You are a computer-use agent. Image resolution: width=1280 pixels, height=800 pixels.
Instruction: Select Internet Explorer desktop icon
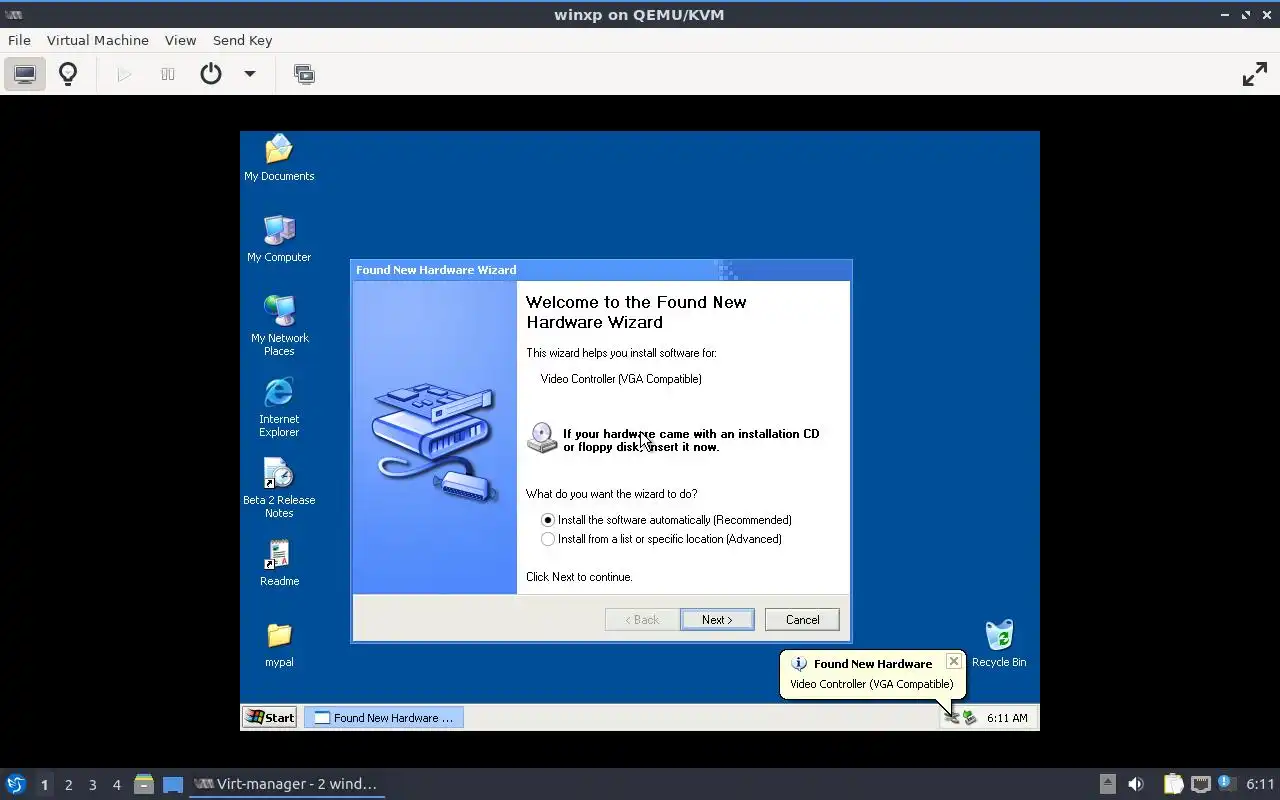coord(279,407)
